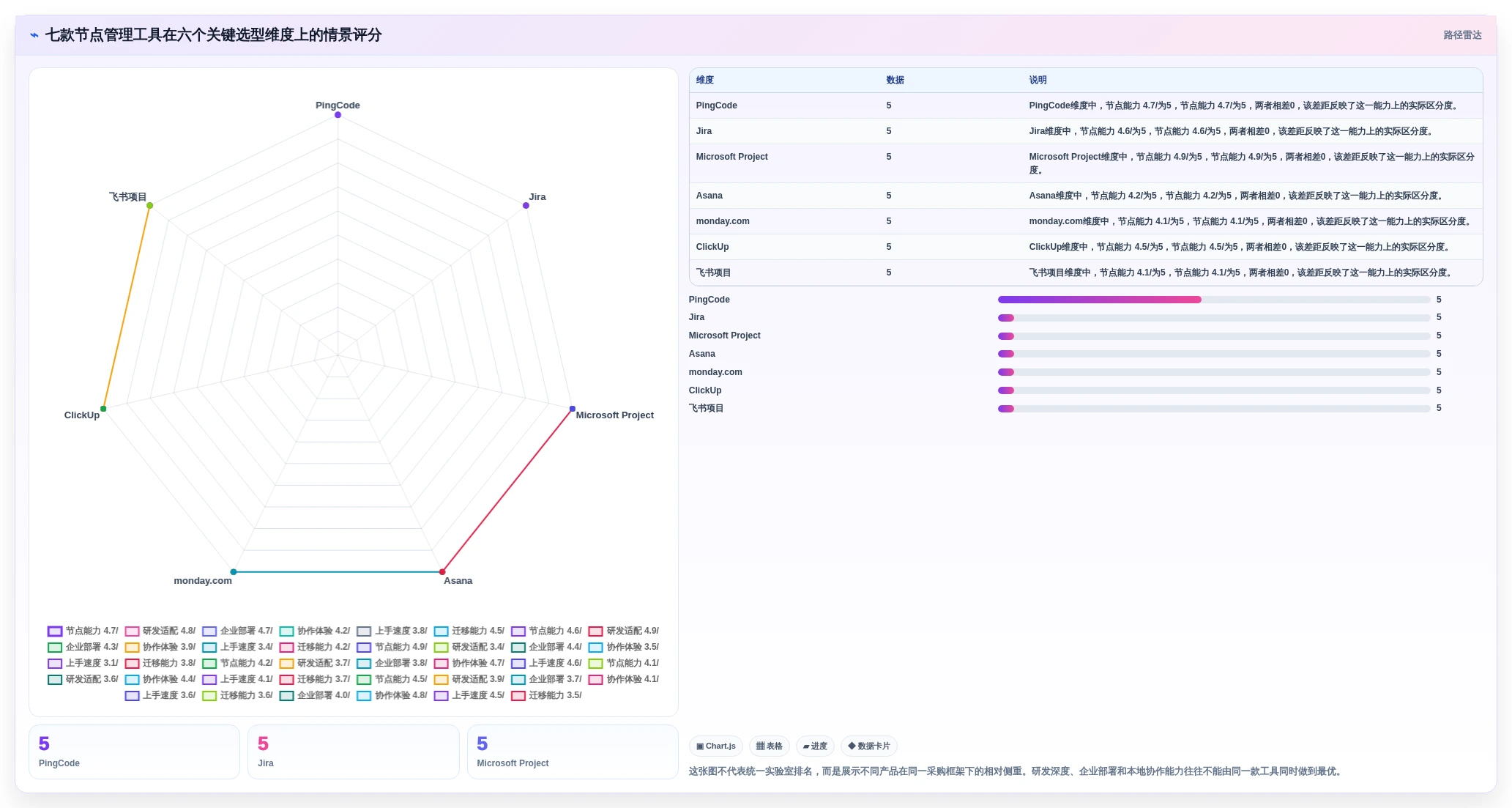Hide the 上手速度 3.8/ dataset in legend
Image resolution: width=1512 pixels, height=808 pixels.
click(x=392, y=631)
